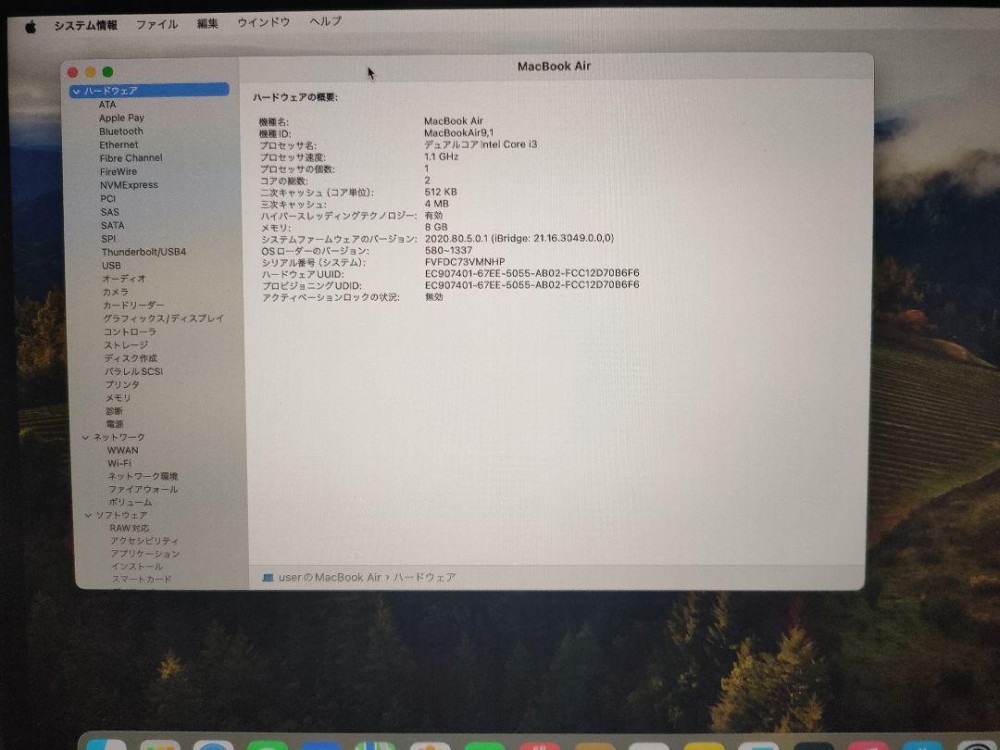This screenshot has width=1000, height=750.
Task: Select WWAN in the sidebar
Action: pyautogui.click(x=122, y=450)
